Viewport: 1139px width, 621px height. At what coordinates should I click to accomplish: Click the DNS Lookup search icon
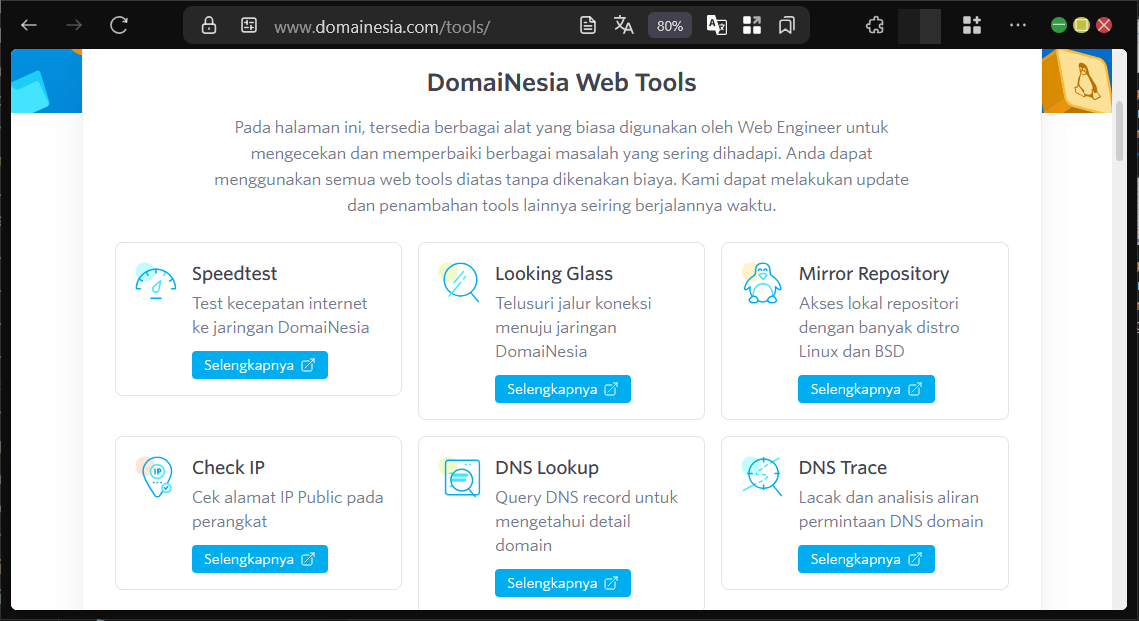(461, 477)
